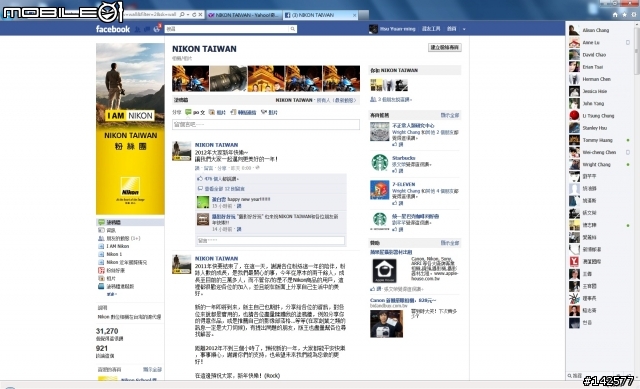Viewport: 640px width, 389px height.
Task: Click the stop (X) icon in address bar
Action: pos(200,15)
